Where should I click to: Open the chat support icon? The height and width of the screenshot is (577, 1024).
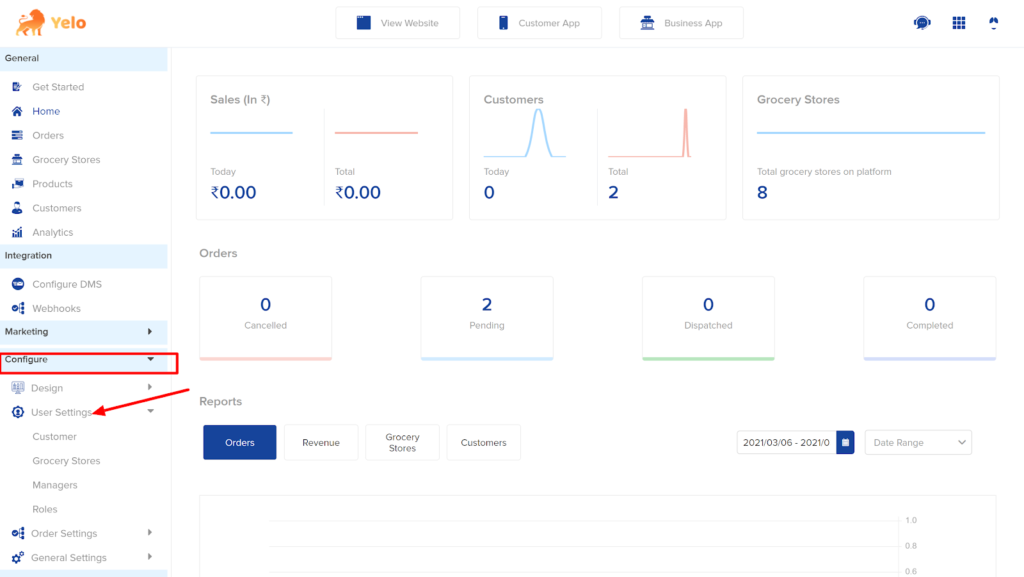tap(922, 23)
